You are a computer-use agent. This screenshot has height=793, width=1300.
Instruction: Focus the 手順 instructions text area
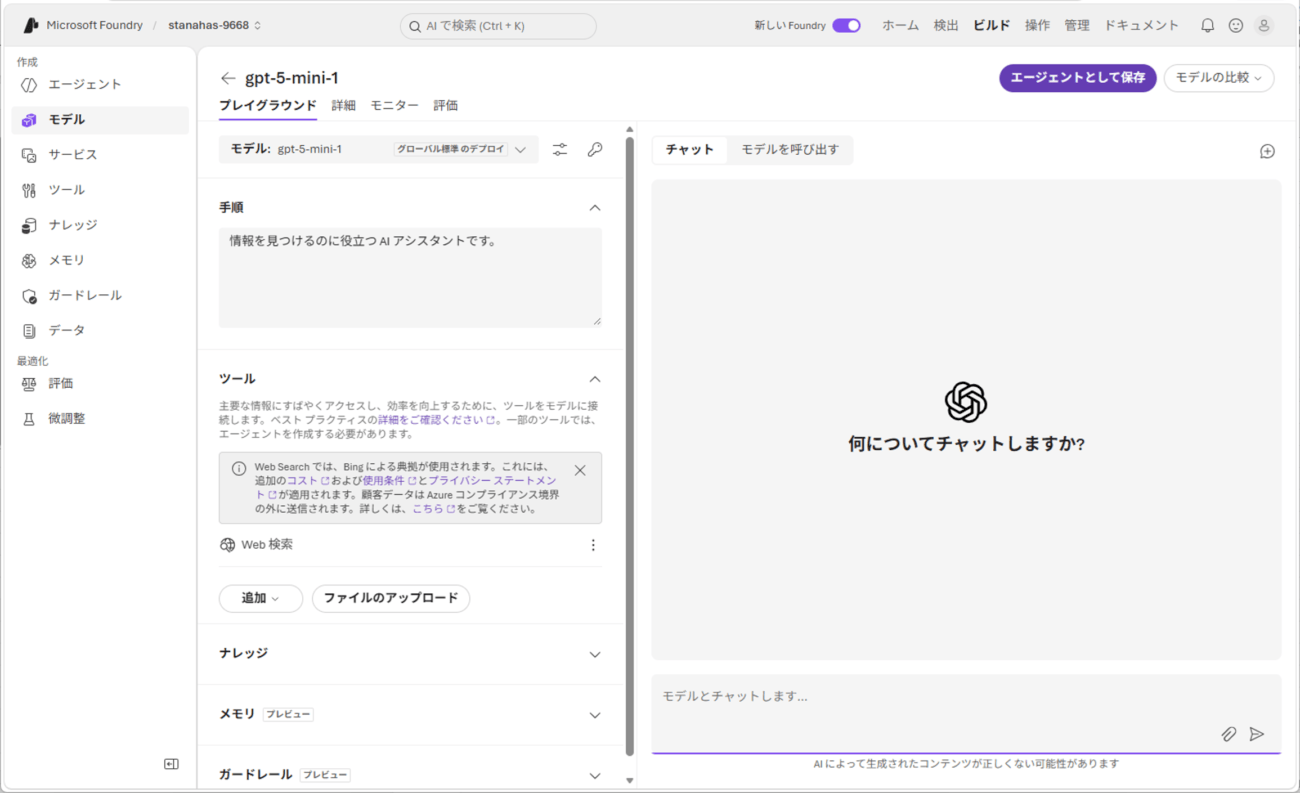[x=410, y=277]
